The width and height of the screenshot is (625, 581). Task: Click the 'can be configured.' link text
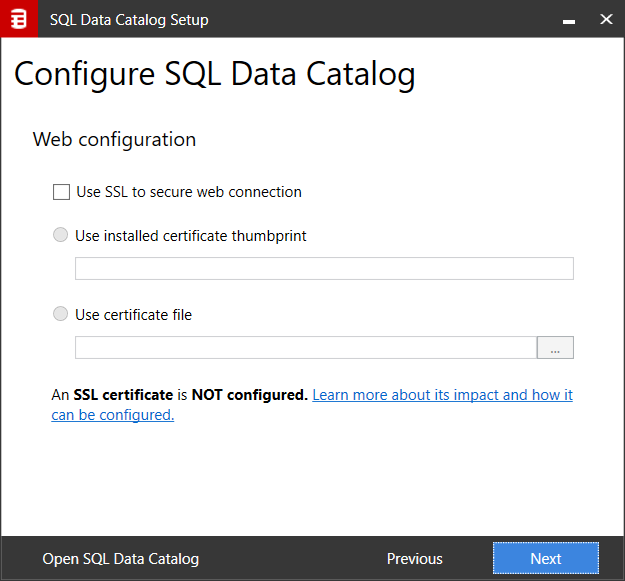click(113, 415)
